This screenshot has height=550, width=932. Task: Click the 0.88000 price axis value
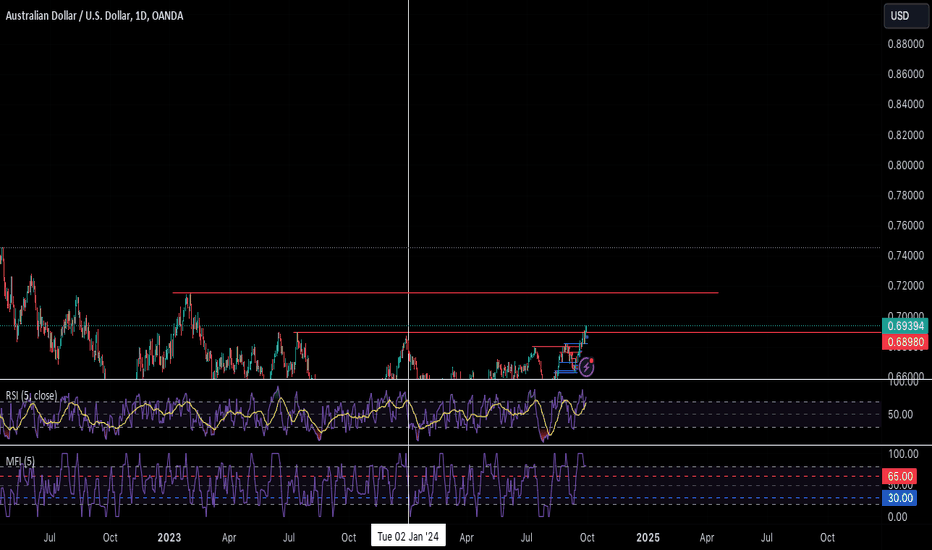pyautogui.click(x=906, y=44)
